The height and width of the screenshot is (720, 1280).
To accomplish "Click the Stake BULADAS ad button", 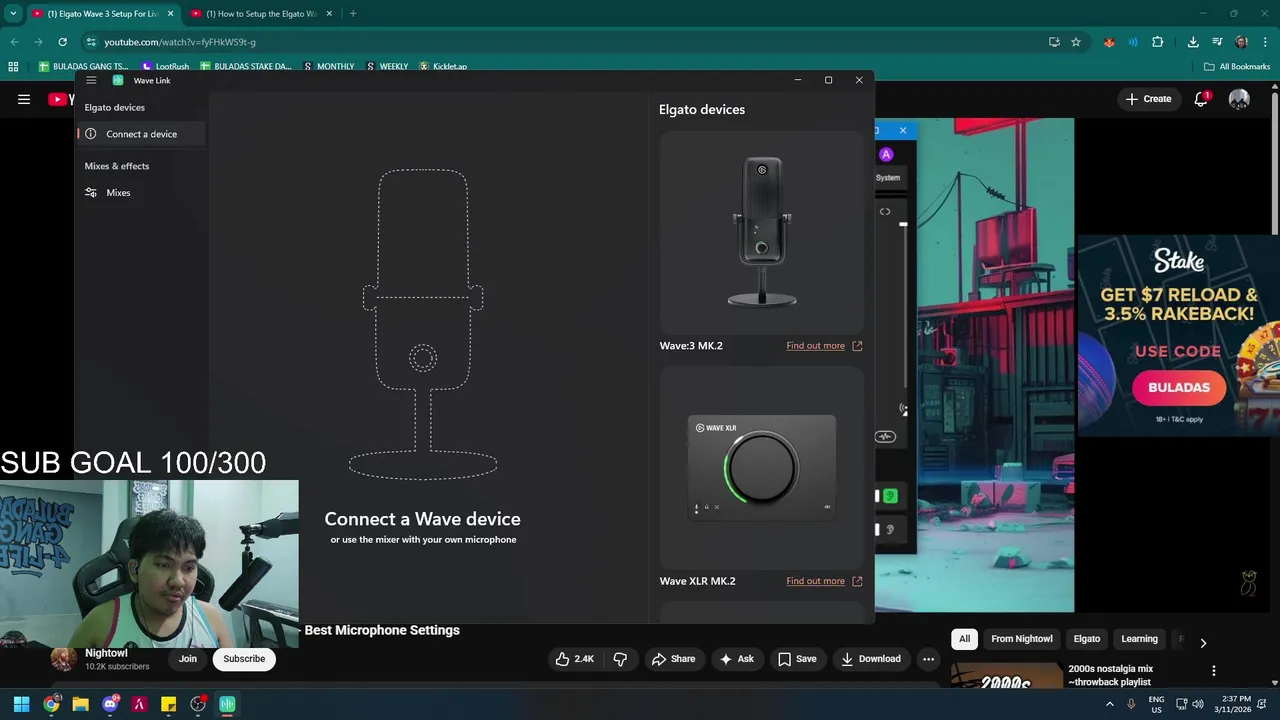I will 1179,387.
